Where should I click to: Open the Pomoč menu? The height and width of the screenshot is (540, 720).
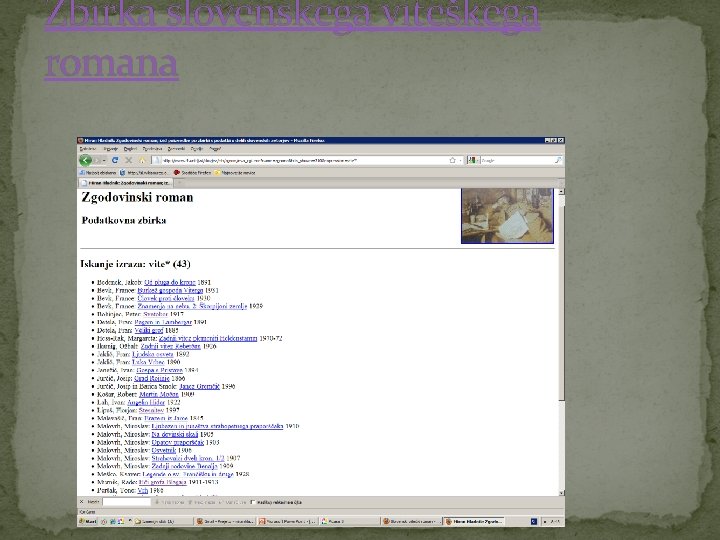tap(215, 149)
